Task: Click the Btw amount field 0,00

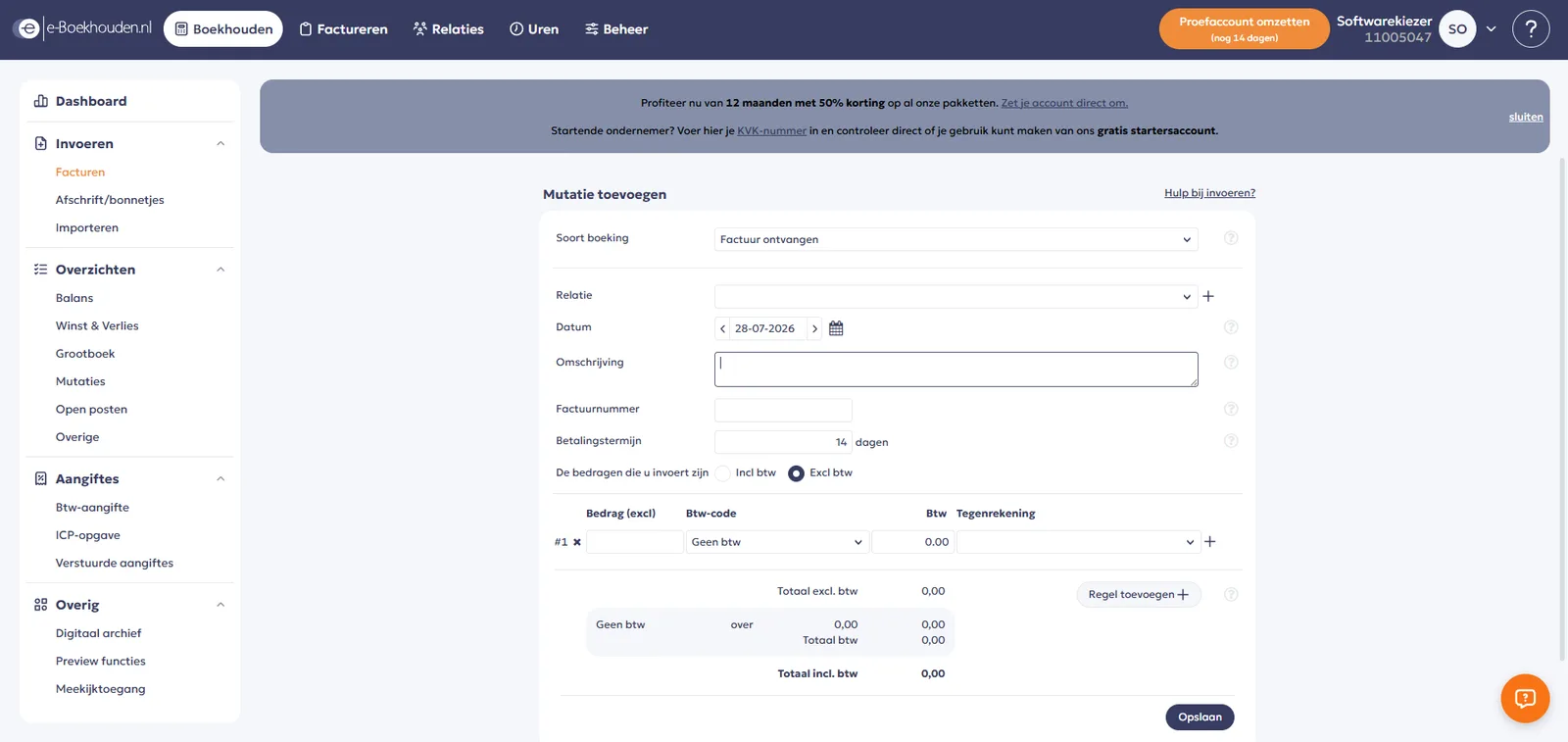Action: (912, 542)
